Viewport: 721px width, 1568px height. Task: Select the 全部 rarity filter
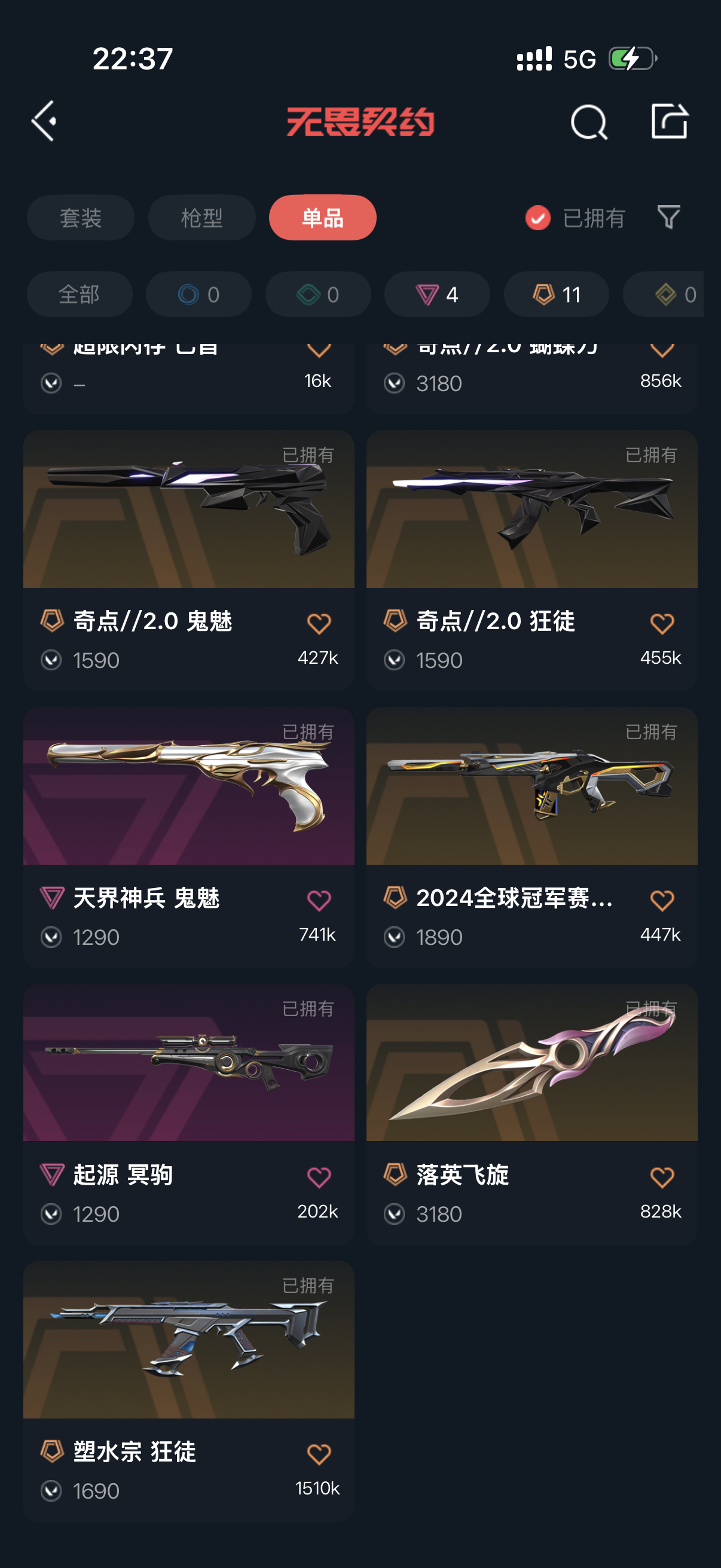pos(79,295)
